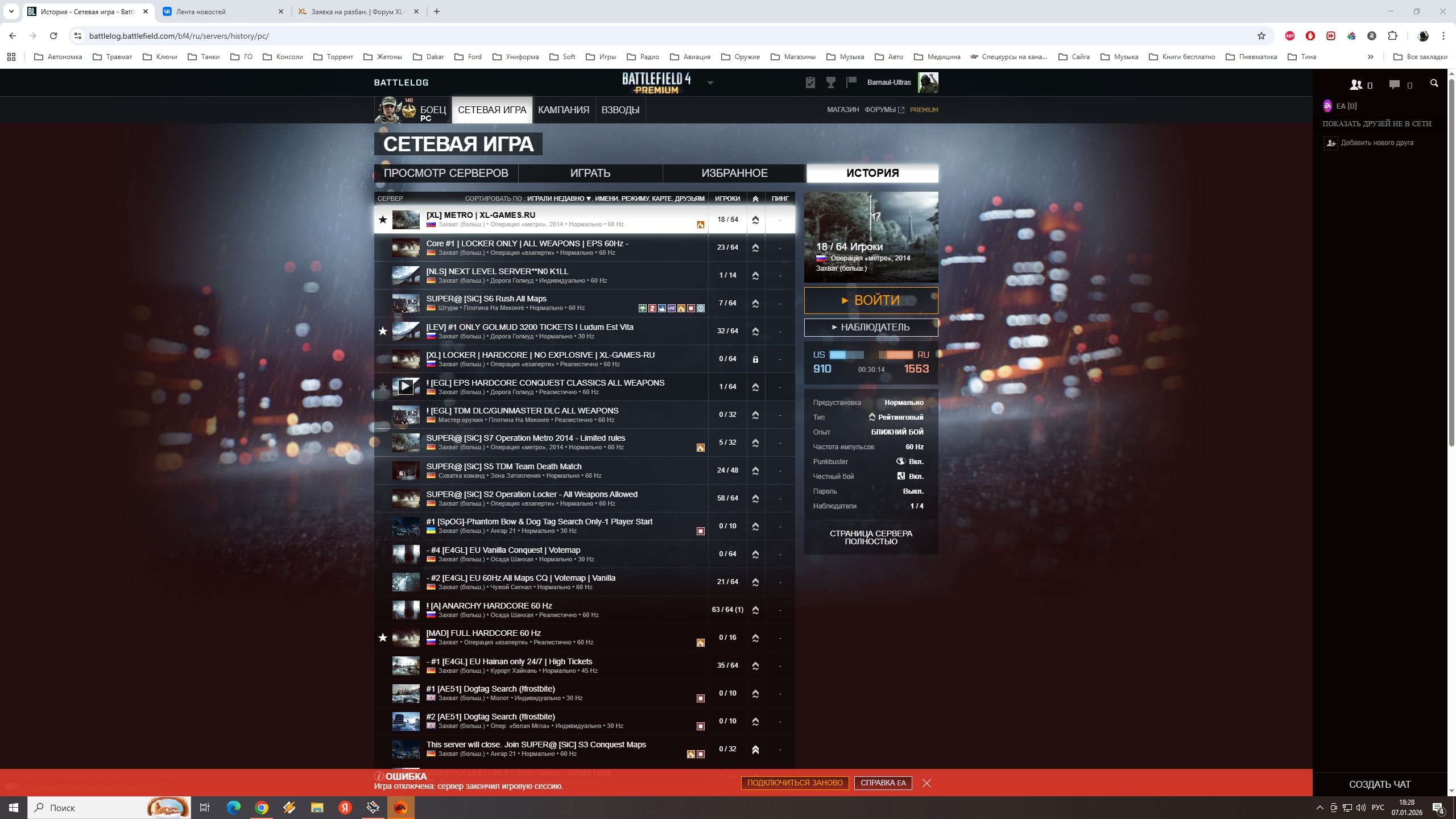This screenshot has width=1456, height=819.
Task: Open the assignments clipboard icon in the header
Action: (810, 82)
